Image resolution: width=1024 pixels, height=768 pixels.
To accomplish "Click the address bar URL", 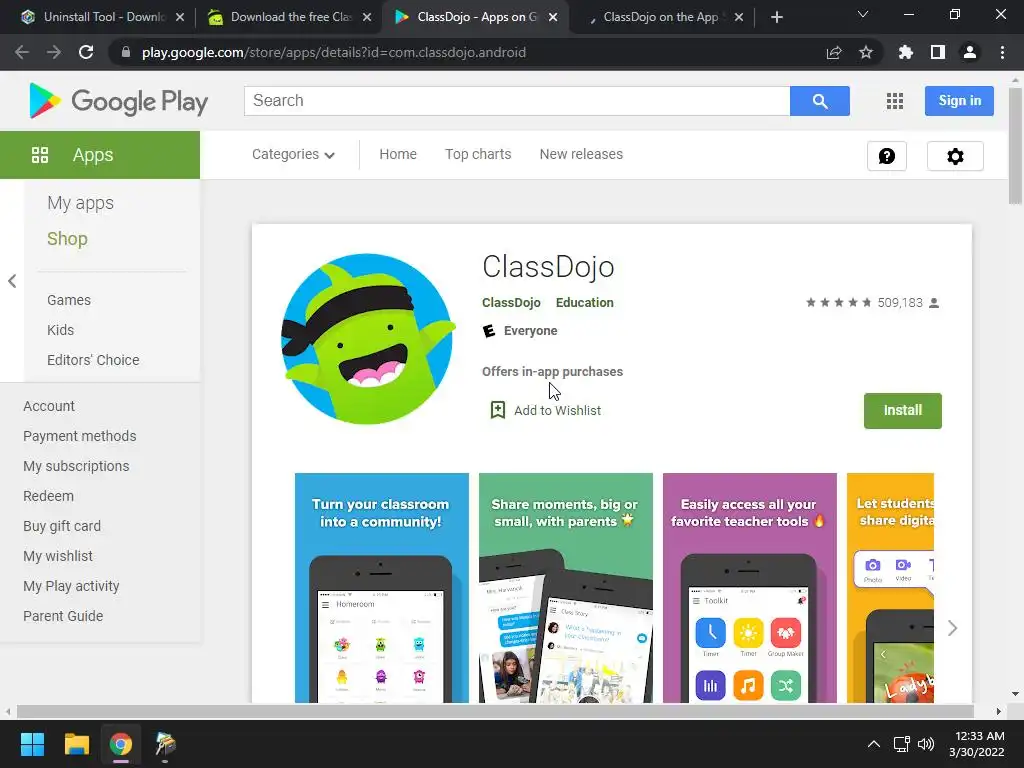I will (x=334, y=52).
